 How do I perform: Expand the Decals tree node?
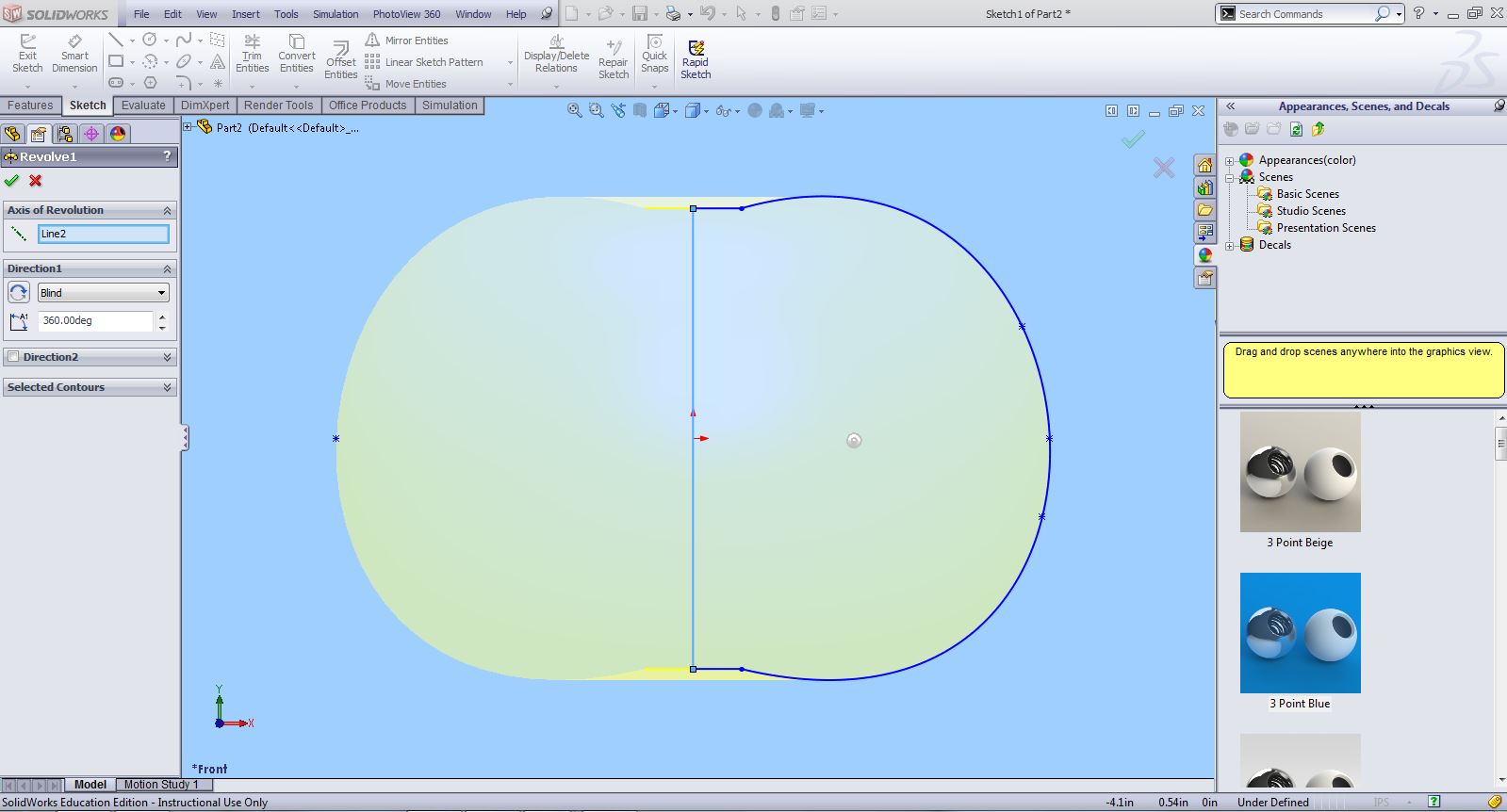(x=1229, y=246)
